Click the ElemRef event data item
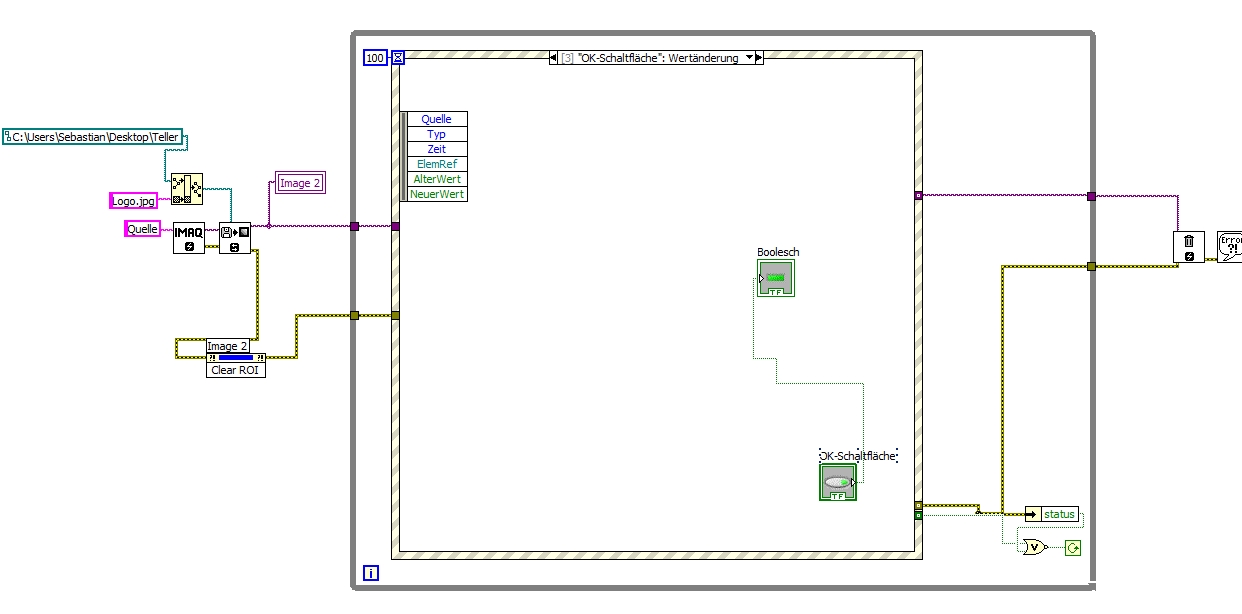The width and height of the screenshot is (1242, 614). pyautogui.click(x=436, y=164)
